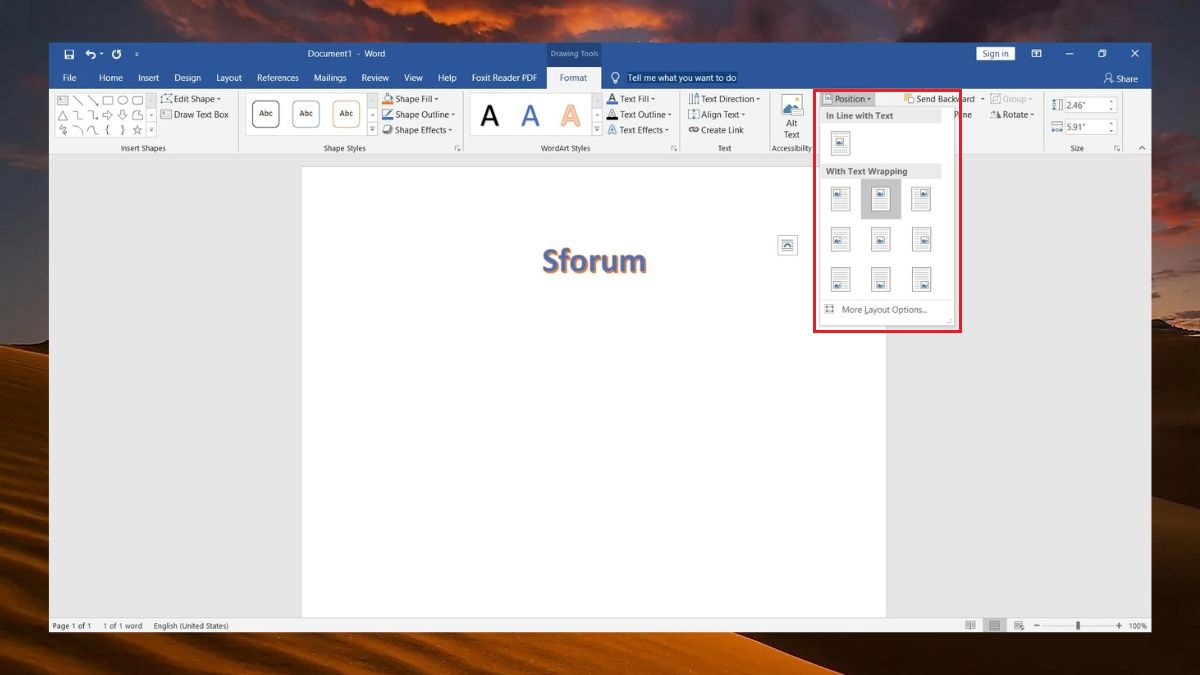Switch to the References tab
Screen dimensions: 1200x675
pos(278,78)
